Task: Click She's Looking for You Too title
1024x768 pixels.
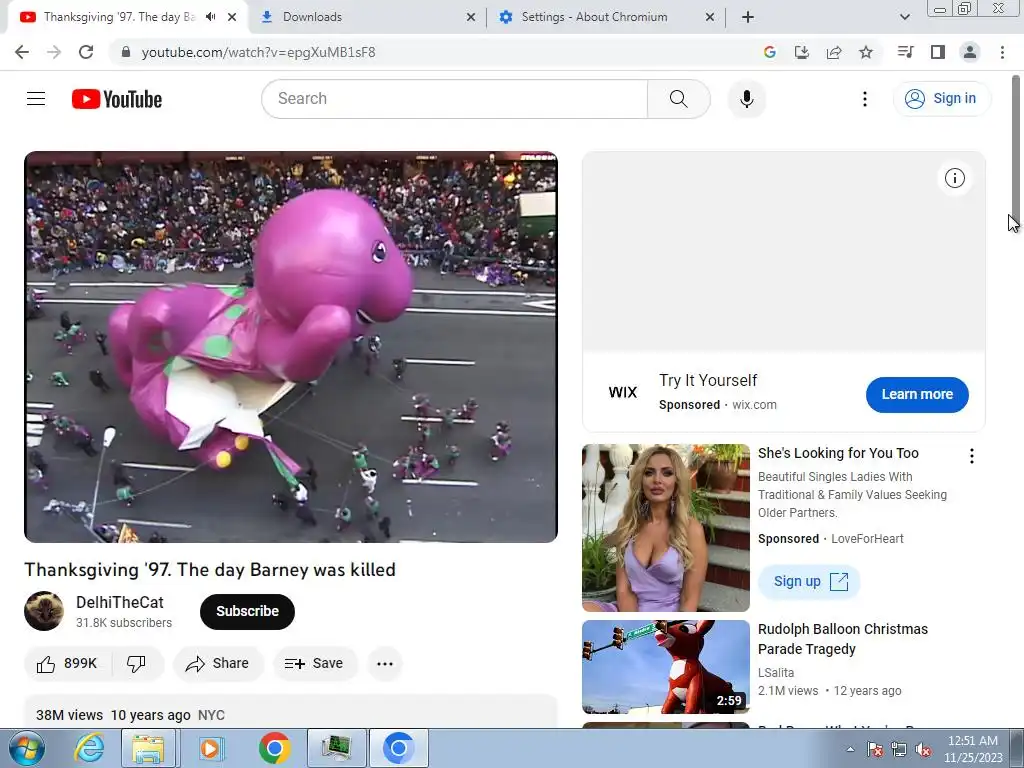Action: 838,453
